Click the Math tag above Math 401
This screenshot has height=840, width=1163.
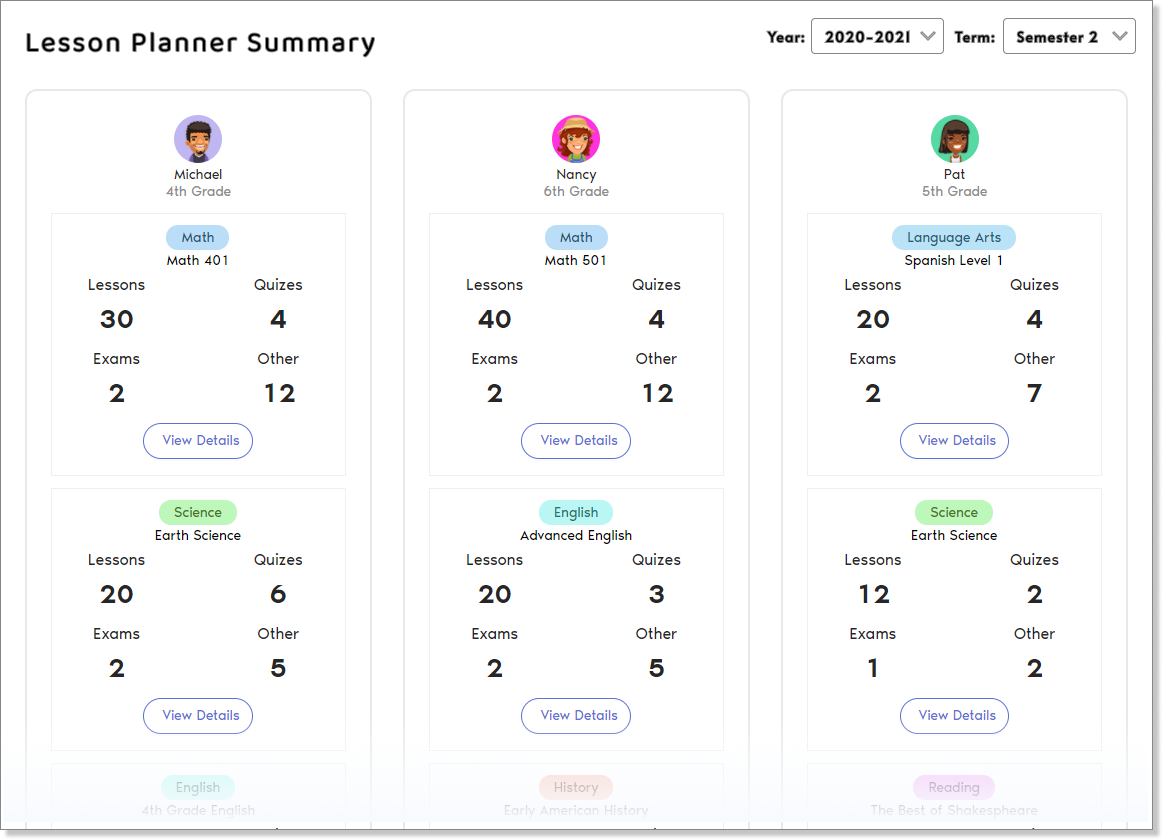pyautogui.click(x=197, y=237)
